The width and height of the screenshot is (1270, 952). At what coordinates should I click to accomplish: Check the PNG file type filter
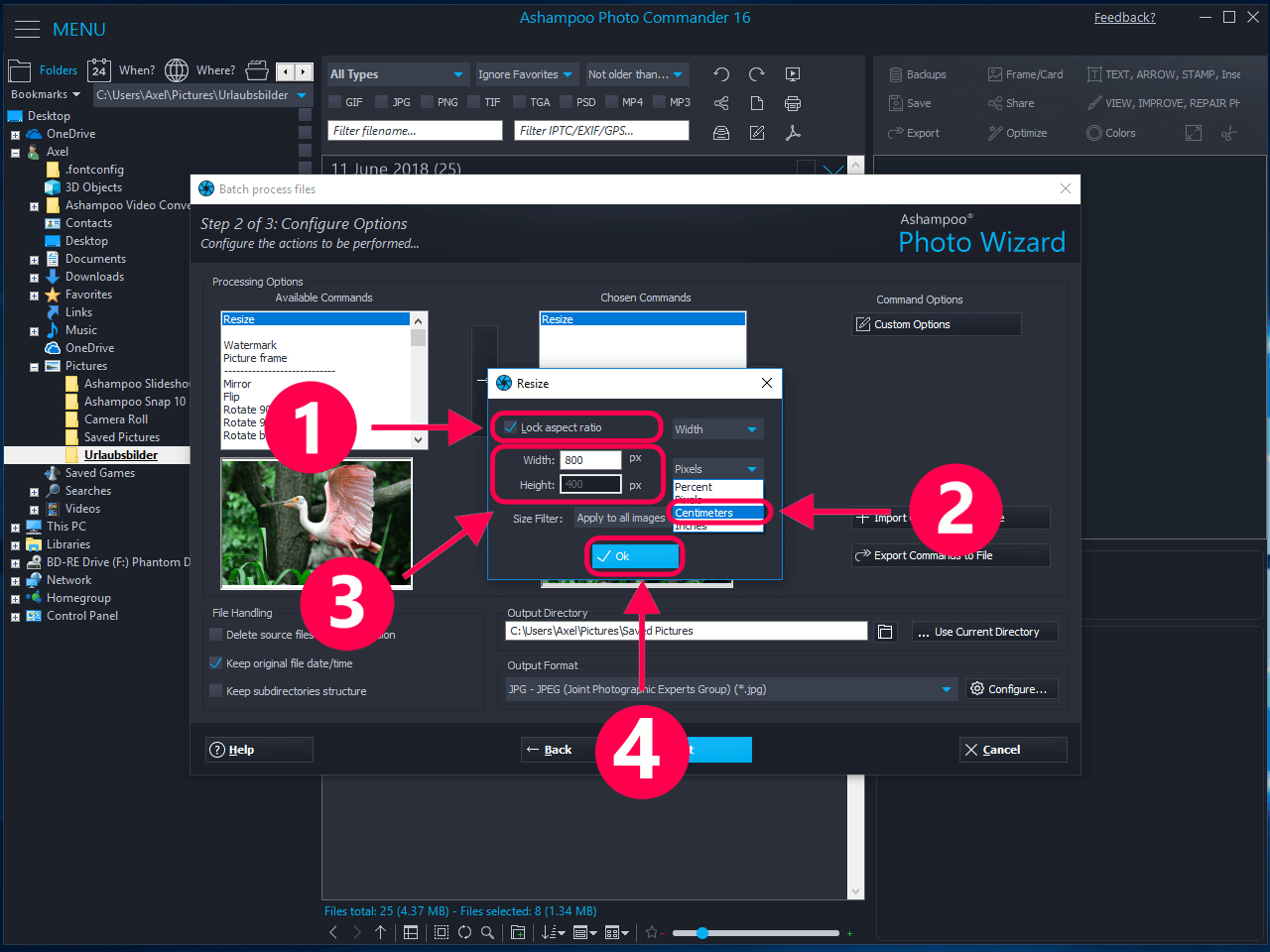428,102
